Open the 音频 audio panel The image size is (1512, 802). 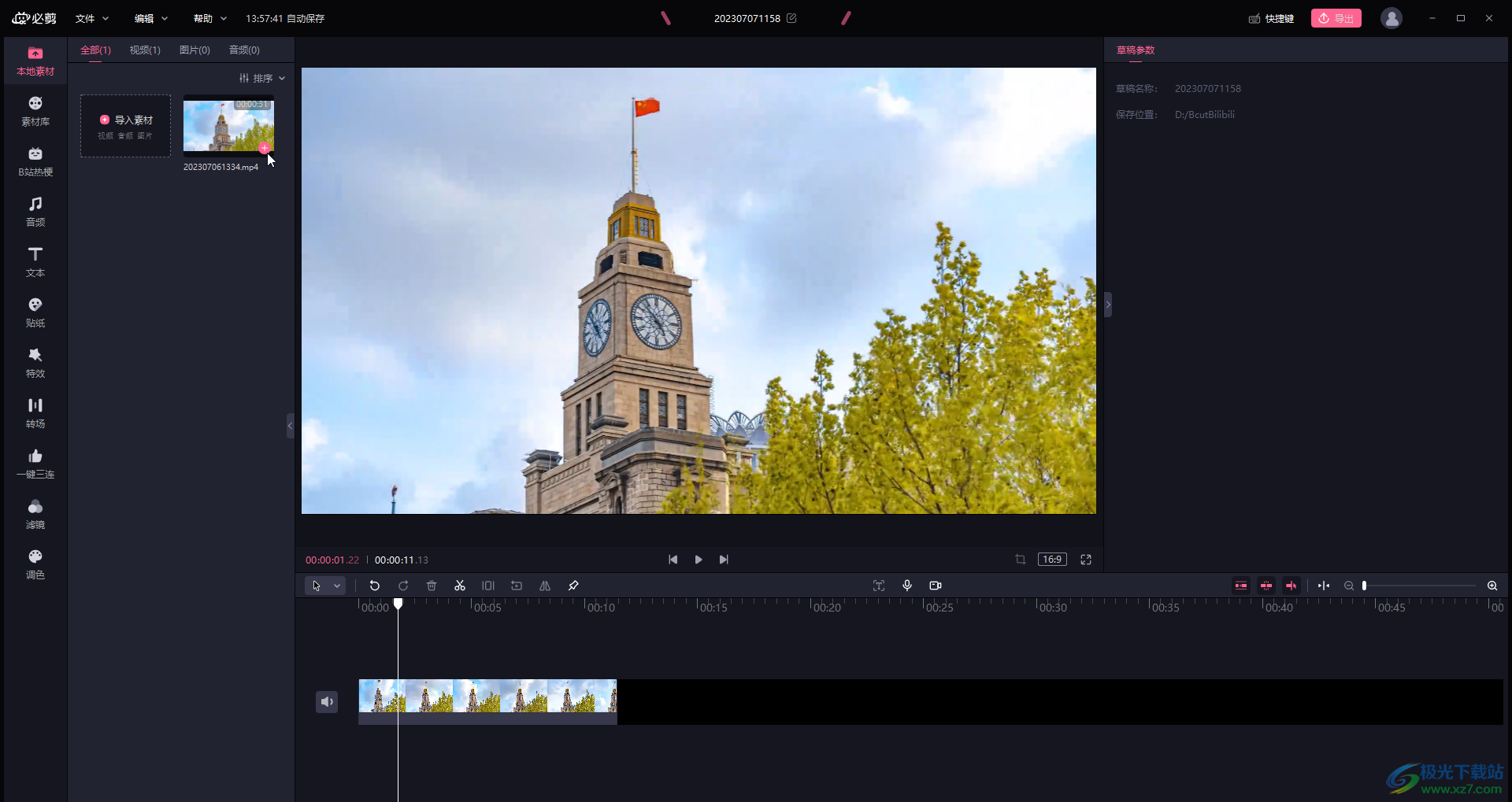35,213
